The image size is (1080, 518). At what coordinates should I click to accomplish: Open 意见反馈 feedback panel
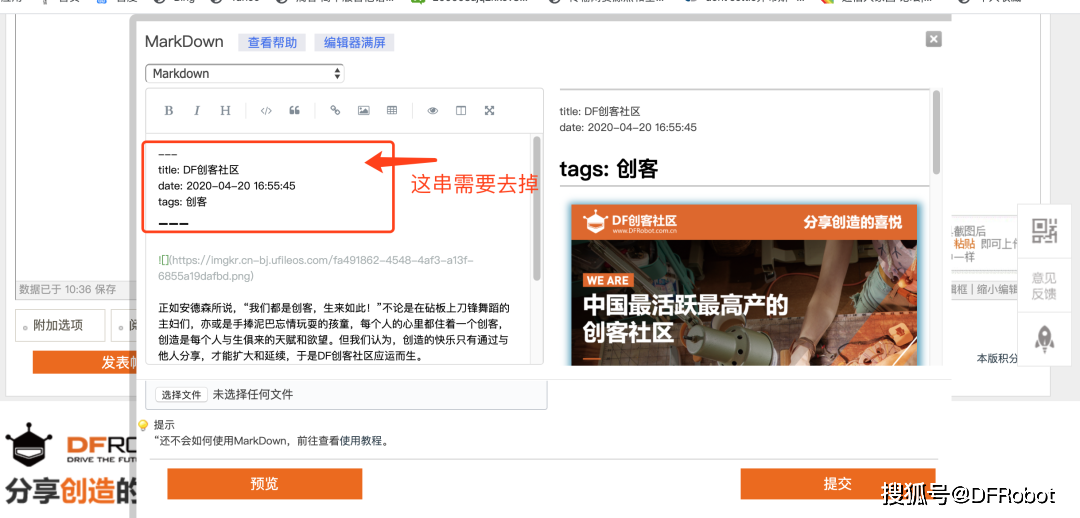click(x=1044, y=286)
